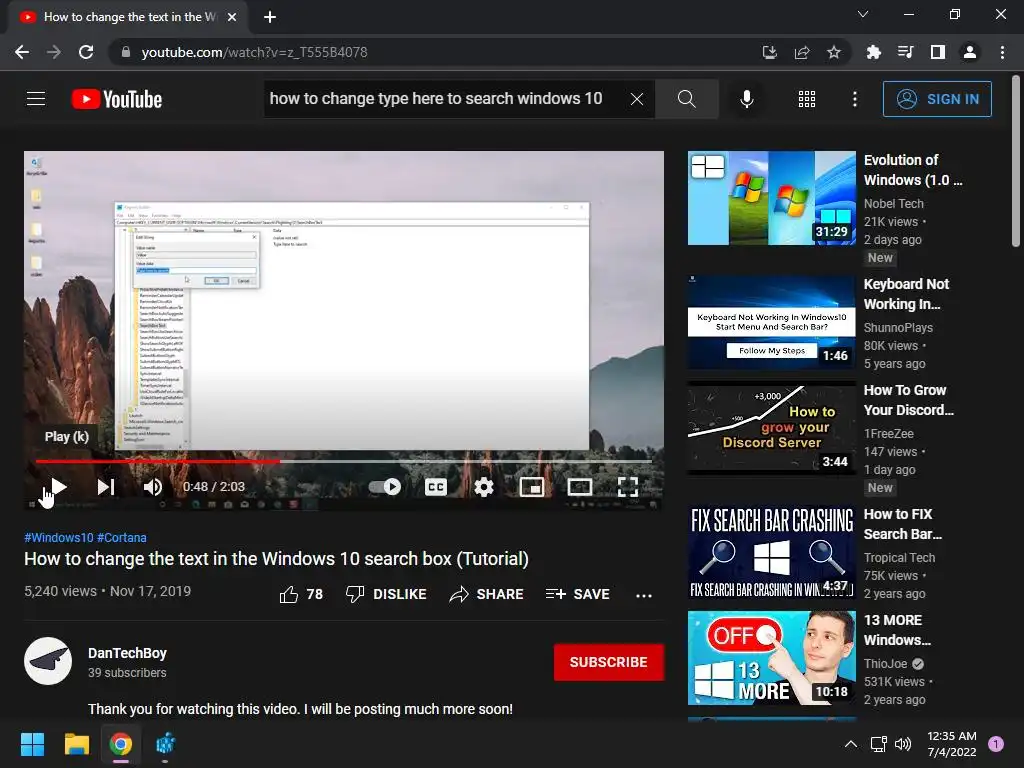1024x768 pixels.
Task: Open the YouTube apps grid
Action: tap(807, 99)
